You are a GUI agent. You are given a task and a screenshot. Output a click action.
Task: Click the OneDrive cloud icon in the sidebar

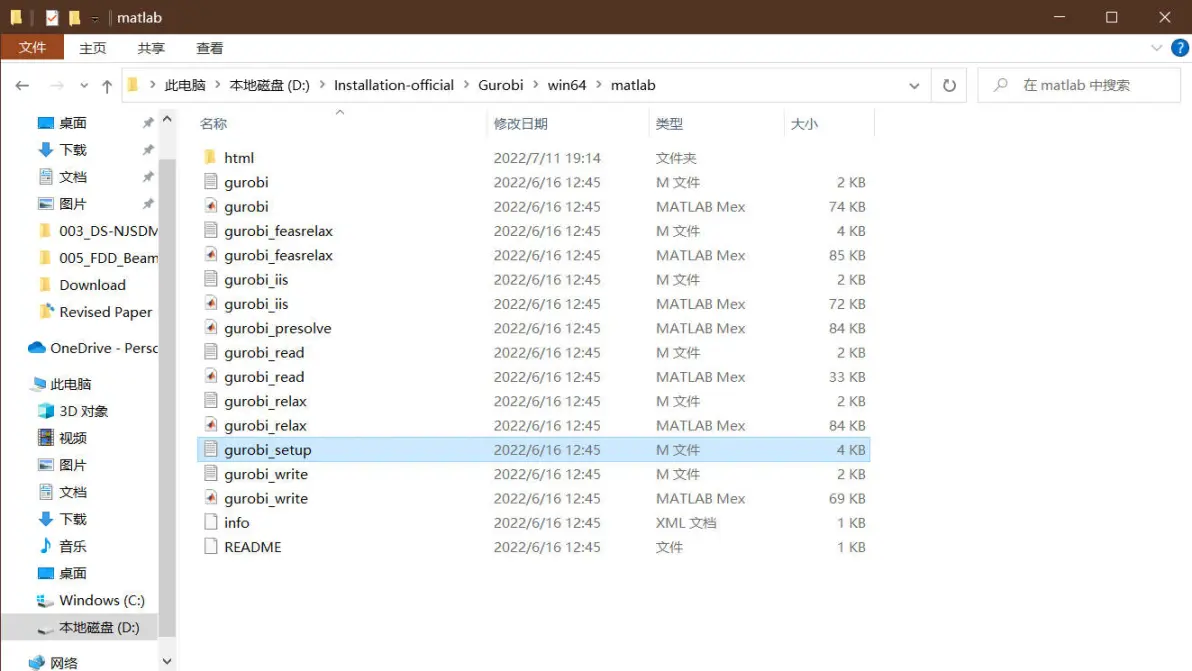pos(36,347)
